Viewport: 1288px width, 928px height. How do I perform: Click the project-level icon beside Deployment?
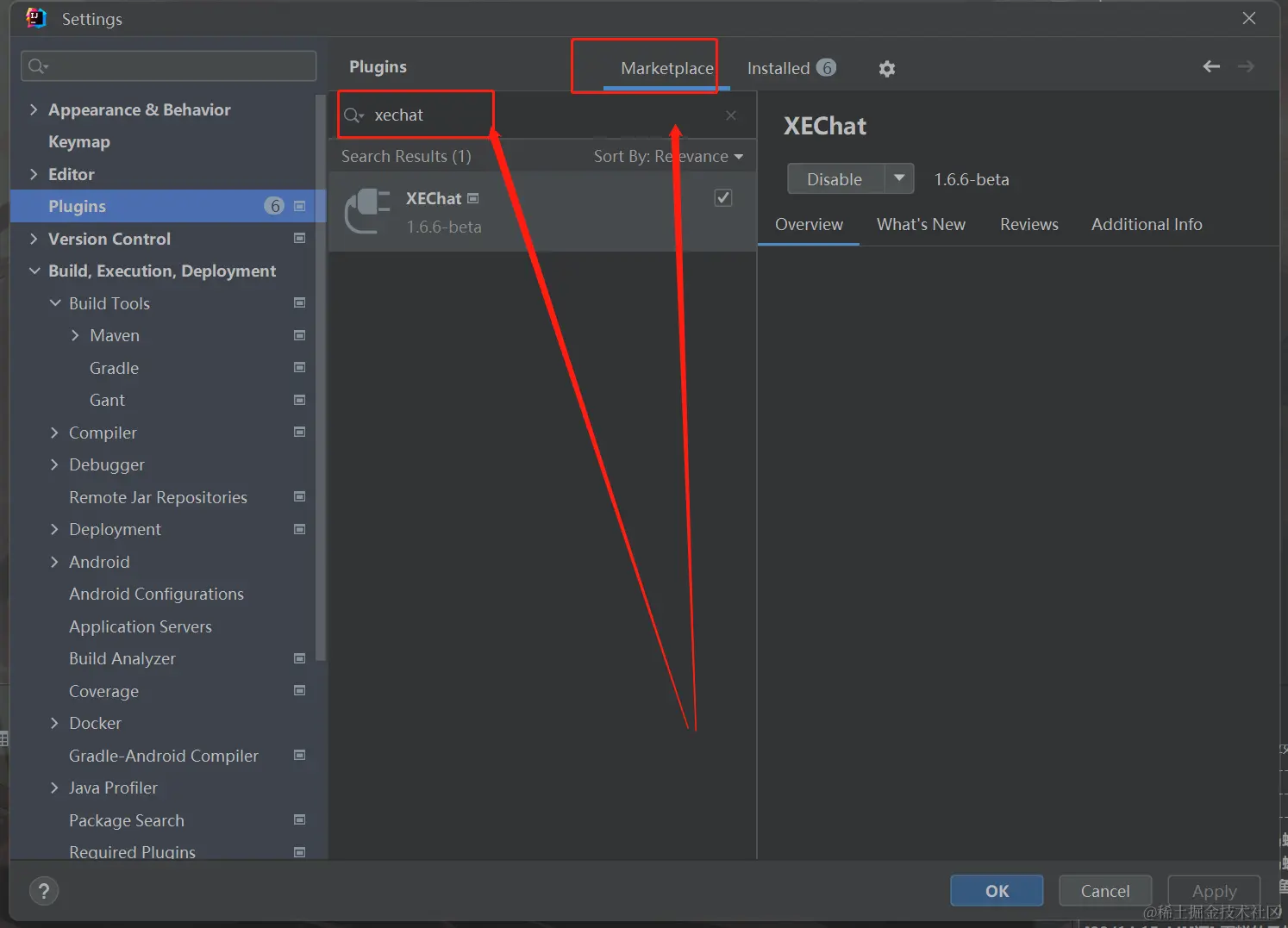(x=300, y=529)
